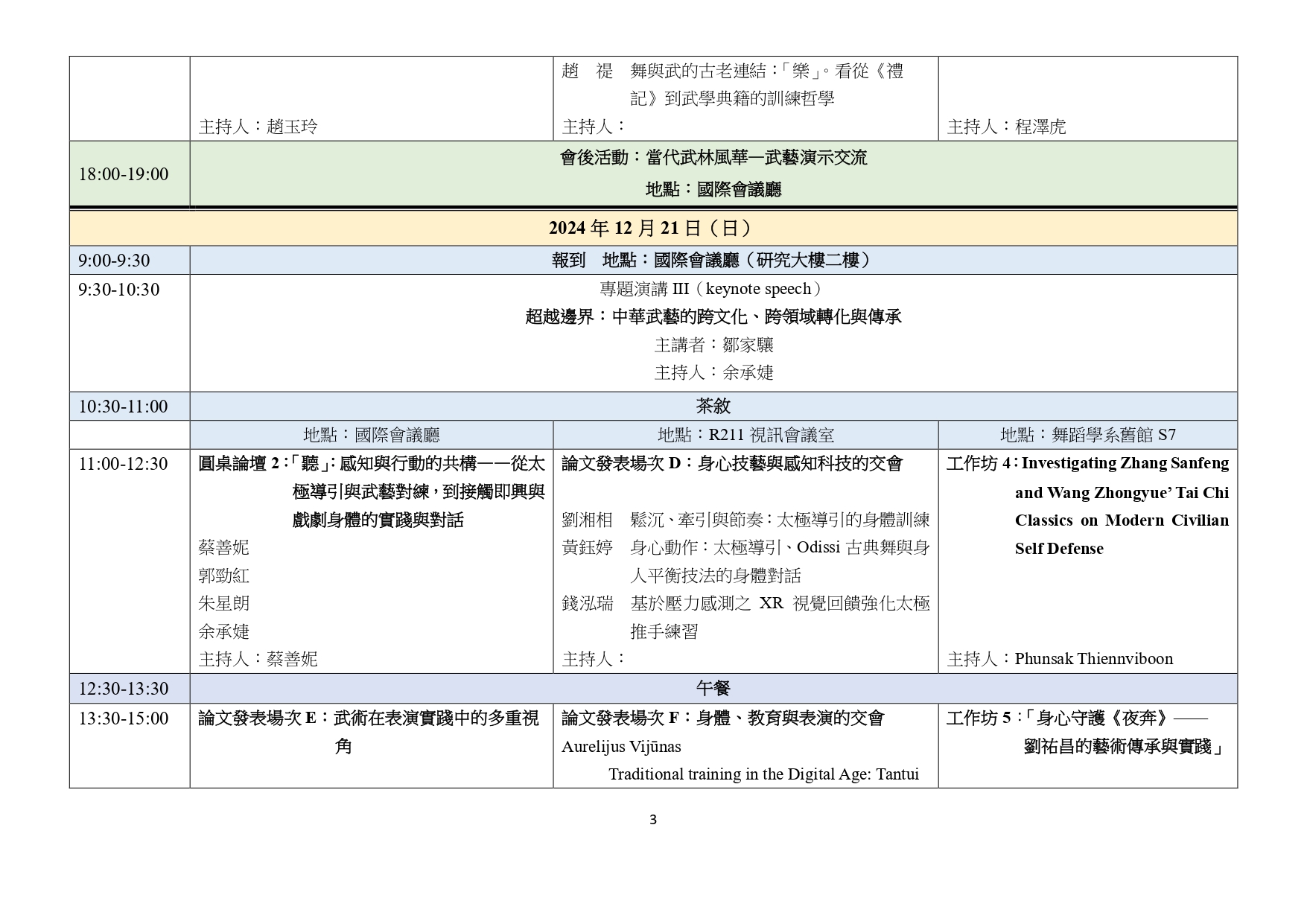
Task: Click the speaker name 鄒家驤
Action: coord(748,345)
